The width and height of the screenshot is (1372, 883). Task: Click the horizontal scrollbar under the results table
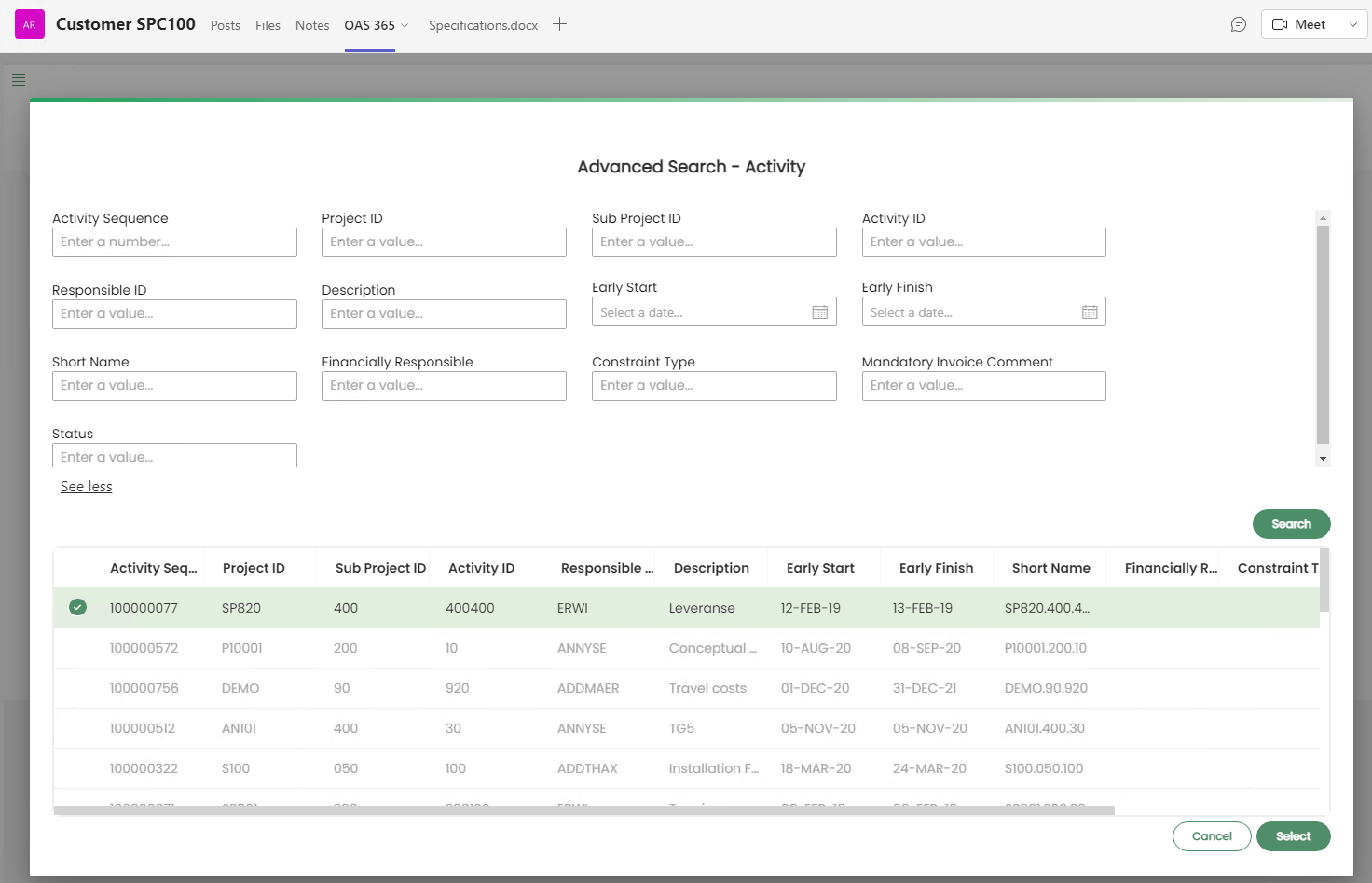[x=583, y=810]
